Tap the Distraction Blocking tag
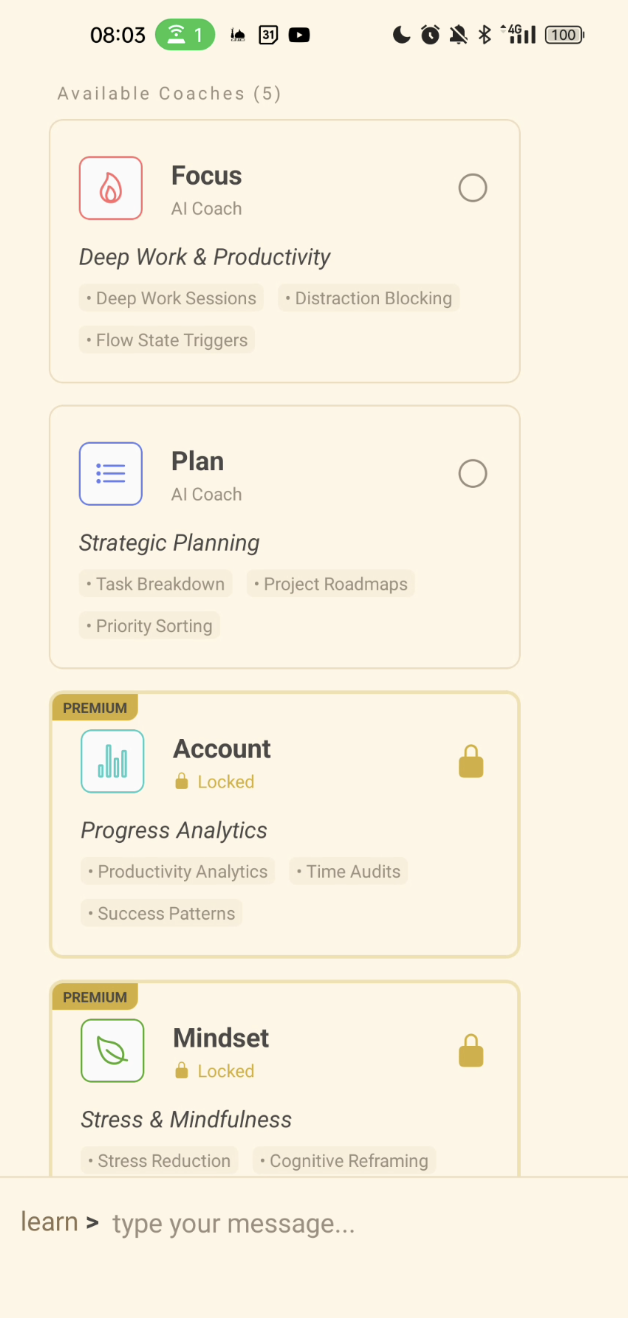This screenshot has width=628, height=1318. 368,298
